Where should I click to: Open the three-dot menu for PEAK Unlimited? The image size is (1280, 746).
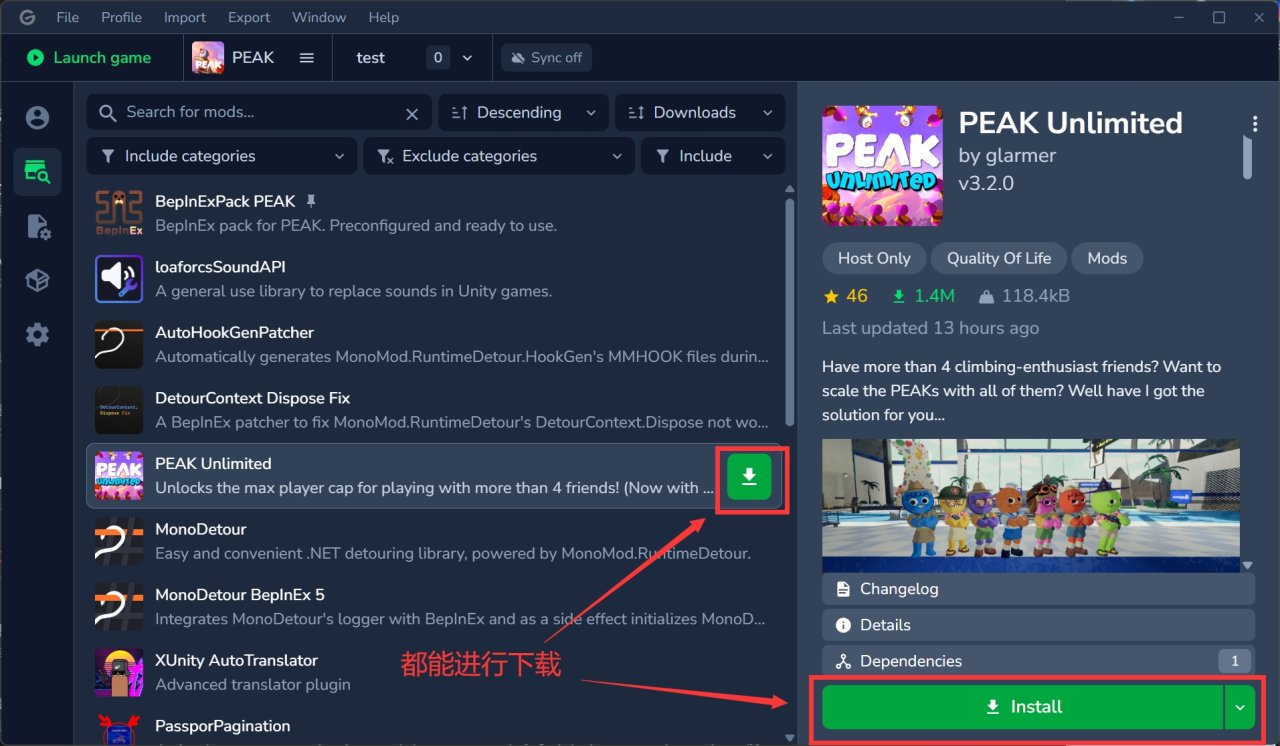pyautogui.click(x=1255, y=124)
